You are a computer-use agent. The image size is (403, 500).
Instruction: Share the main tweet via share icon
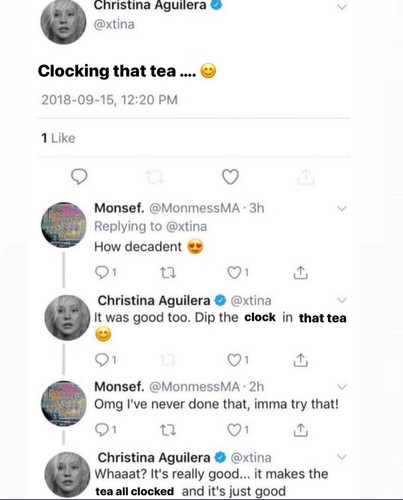pos(306,176)
